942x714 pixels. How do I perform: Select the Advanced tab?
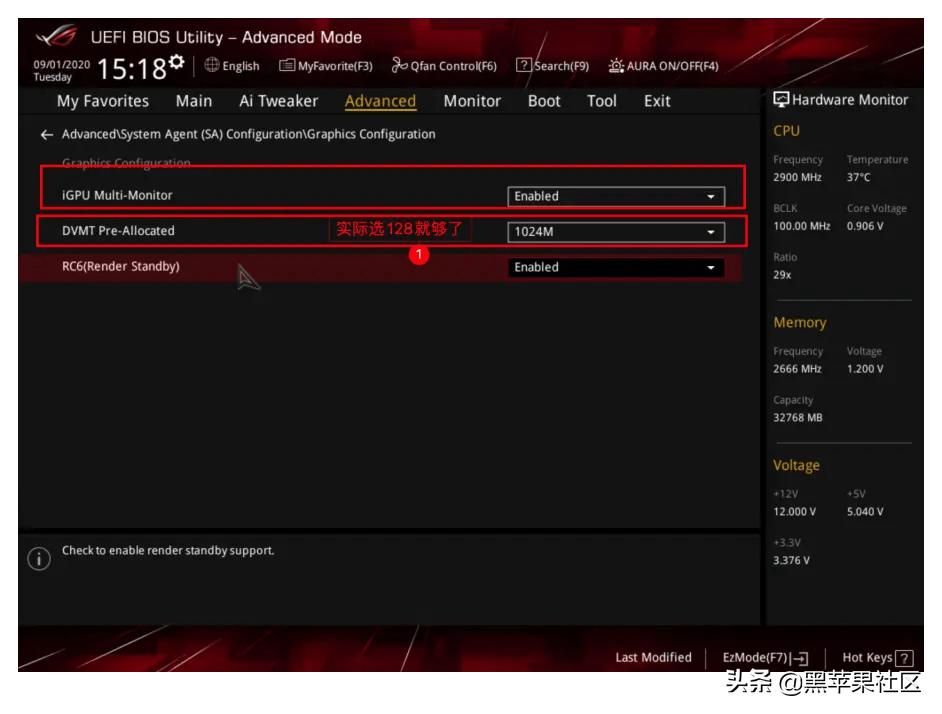tap(380, 101)
